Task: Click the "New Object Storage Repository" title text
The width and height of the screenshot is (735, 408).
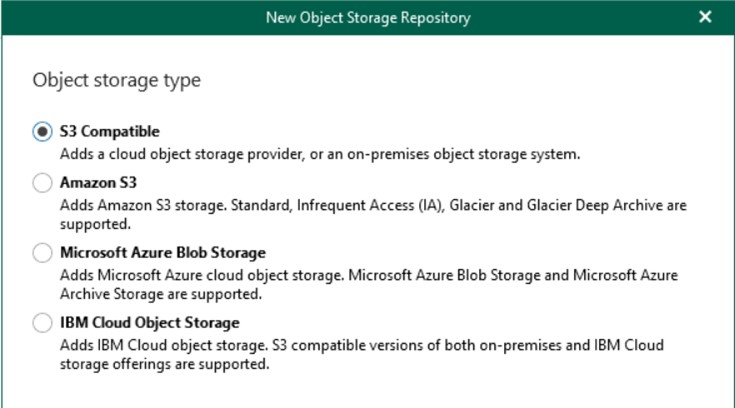Action: 368,18
